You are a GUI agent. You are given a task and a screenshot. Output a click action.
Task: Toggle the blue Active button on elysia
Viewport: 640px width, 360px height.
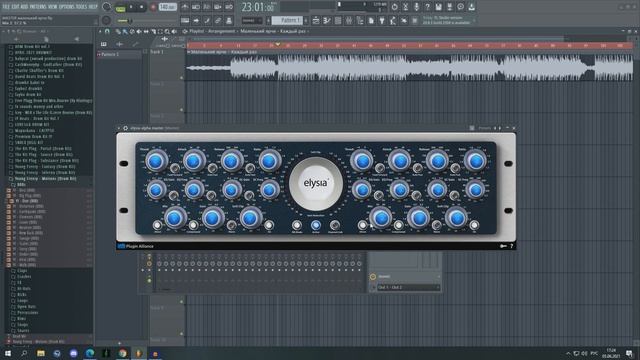316,225
